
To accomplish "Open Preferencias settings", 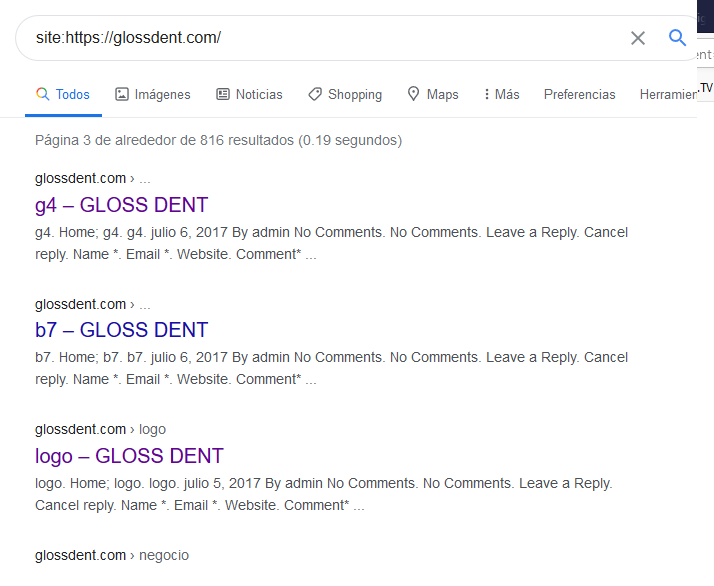I will pos(579,94).
